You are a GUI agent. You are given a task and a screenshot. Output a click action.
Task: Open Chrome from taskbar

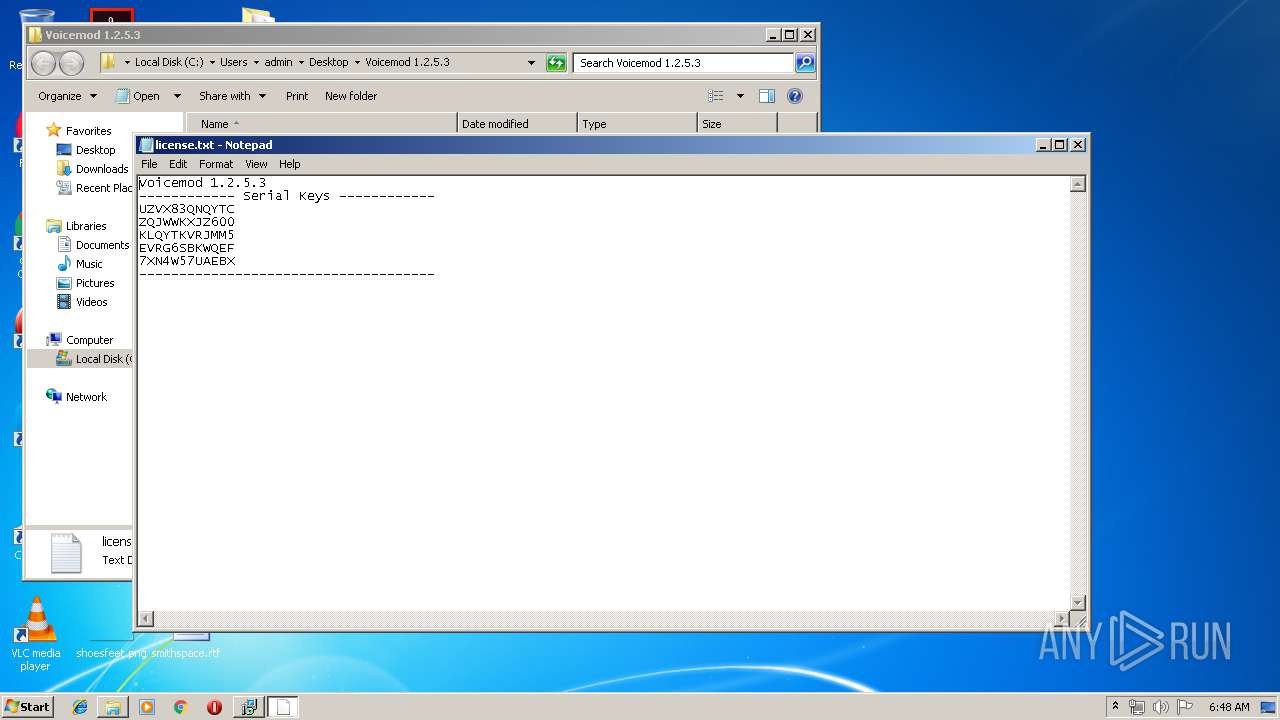180,707
